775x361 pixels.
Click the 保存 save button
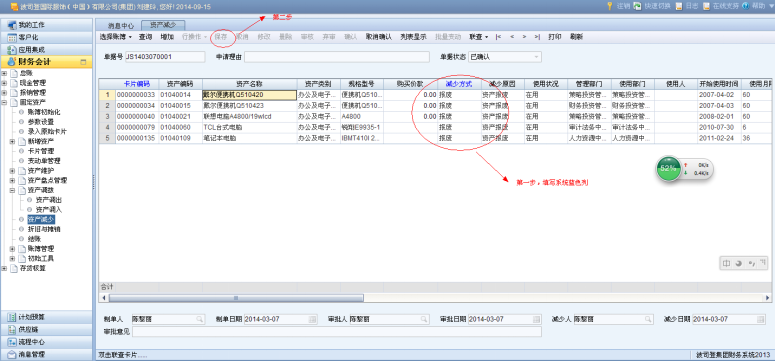coord(221,37)
